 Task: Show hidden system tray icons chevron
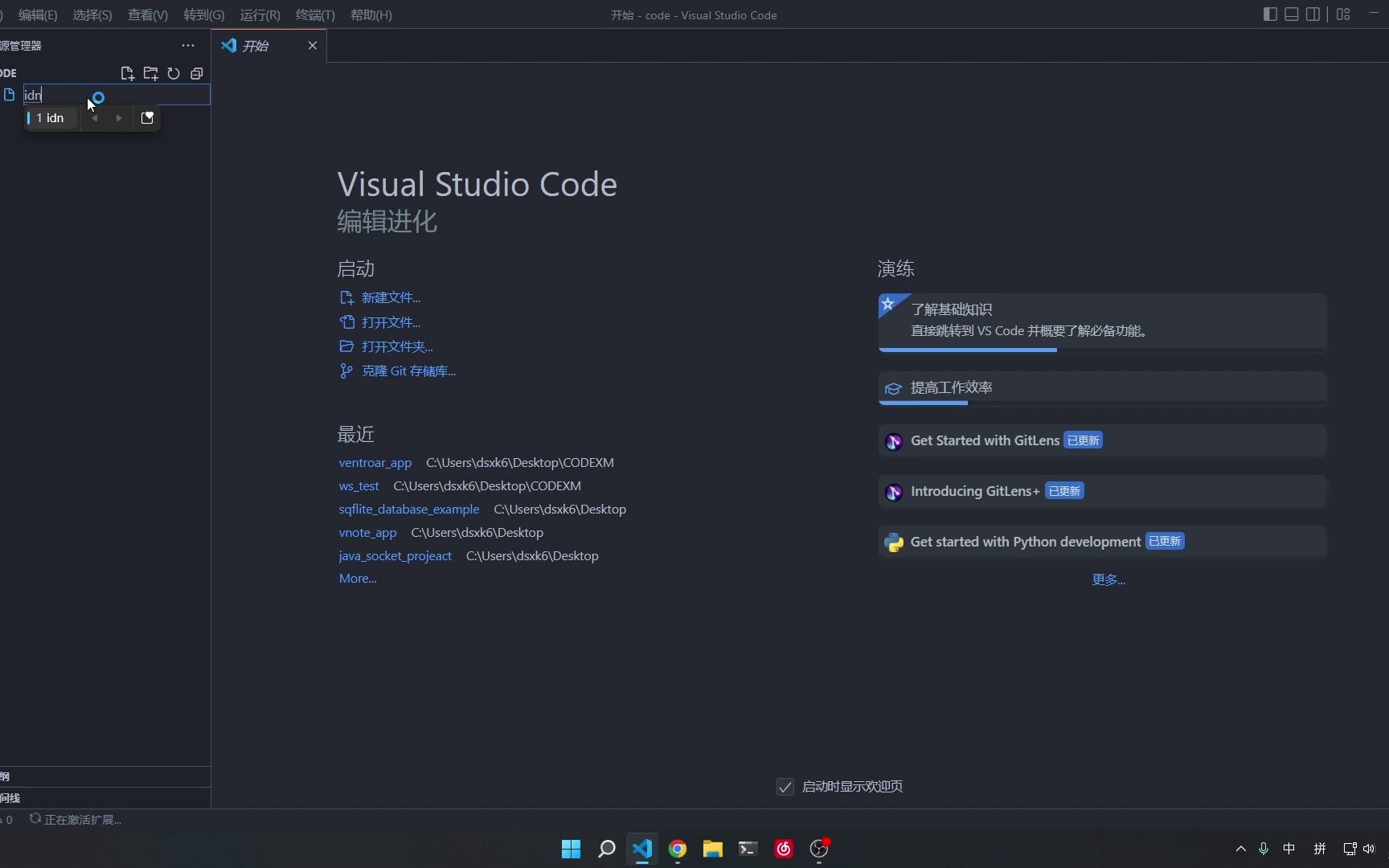pos(1241,849)
